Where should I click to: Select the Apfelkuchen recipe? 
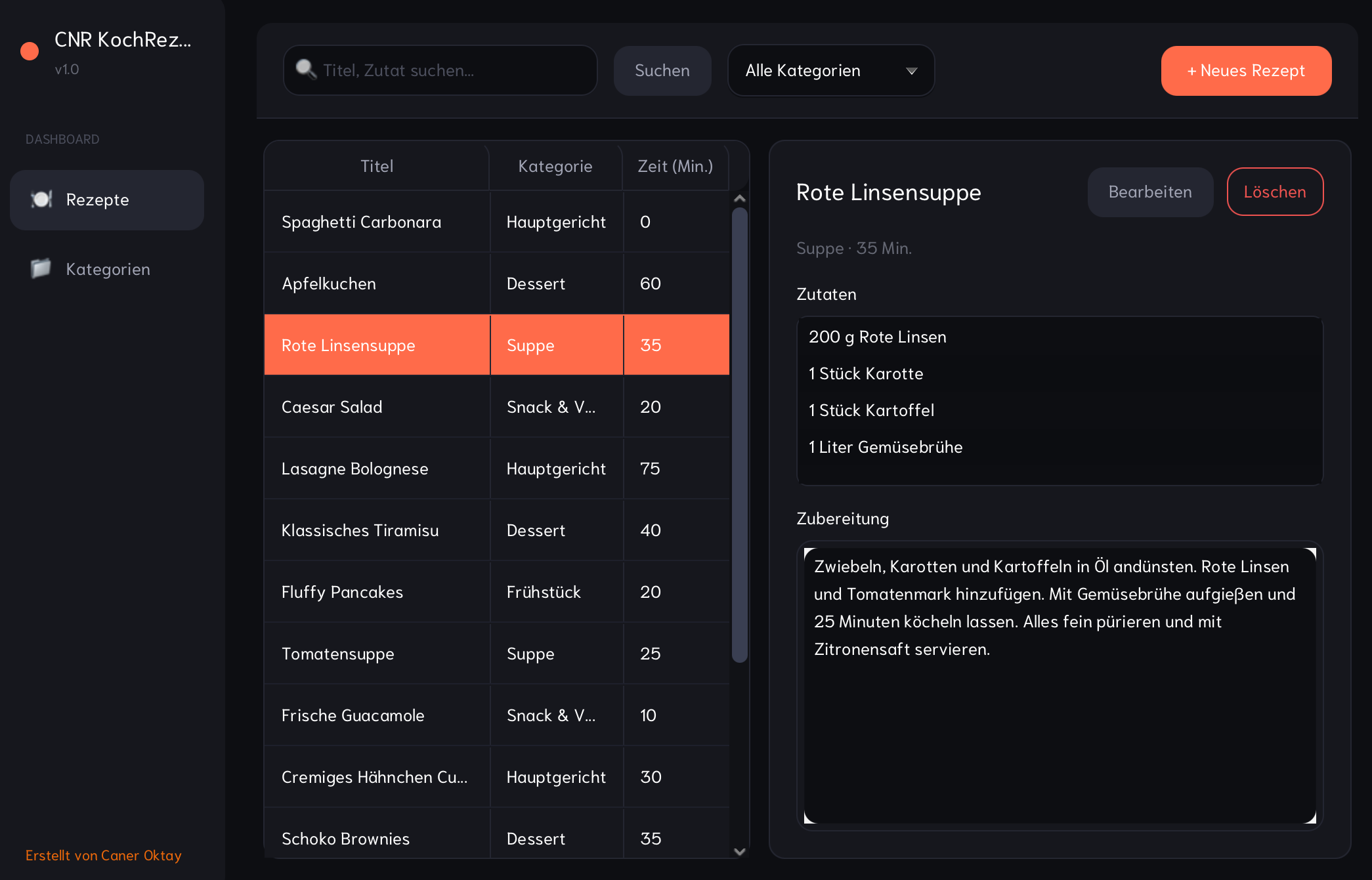coord(497,283)
